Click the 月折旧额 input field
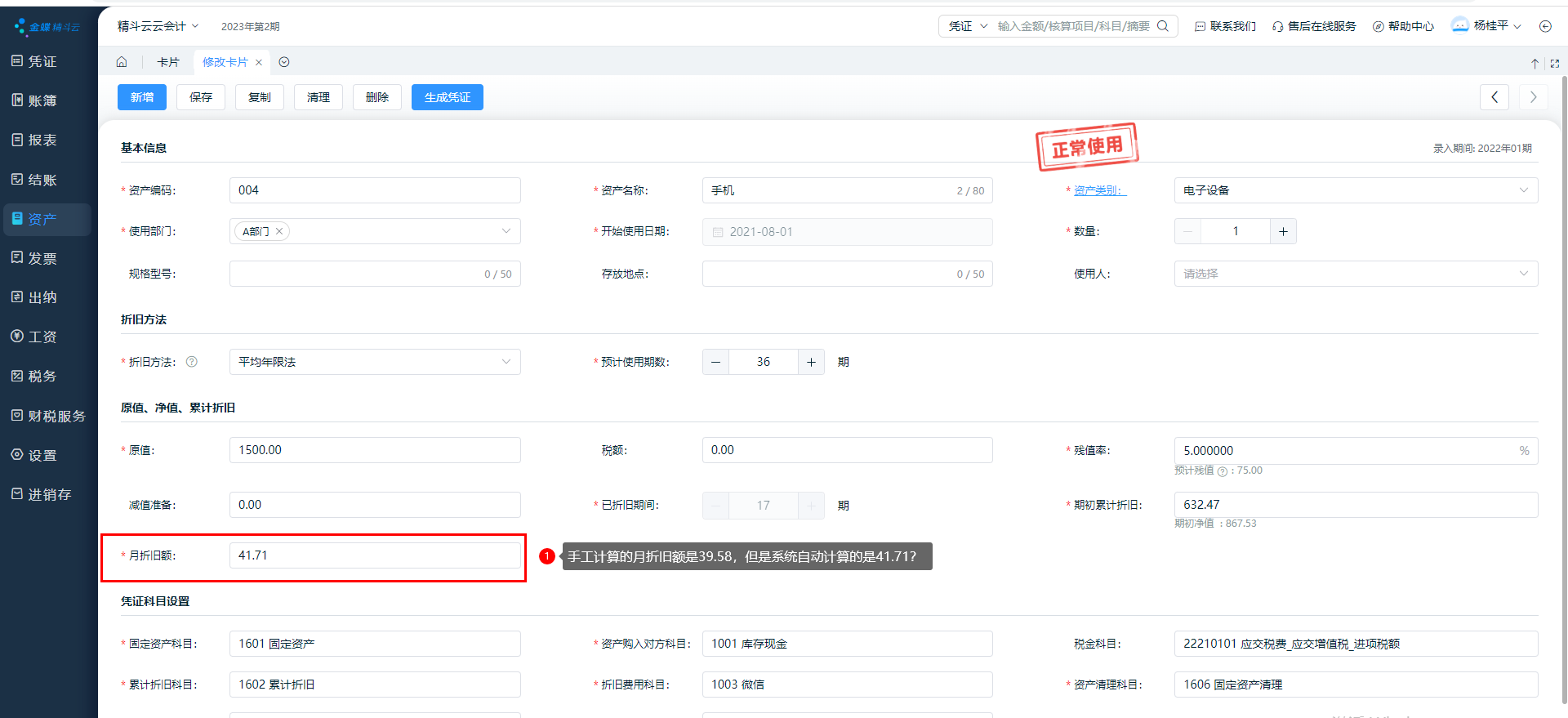The width and height of the screenshot is (1568, 718). tap(375, 555)
